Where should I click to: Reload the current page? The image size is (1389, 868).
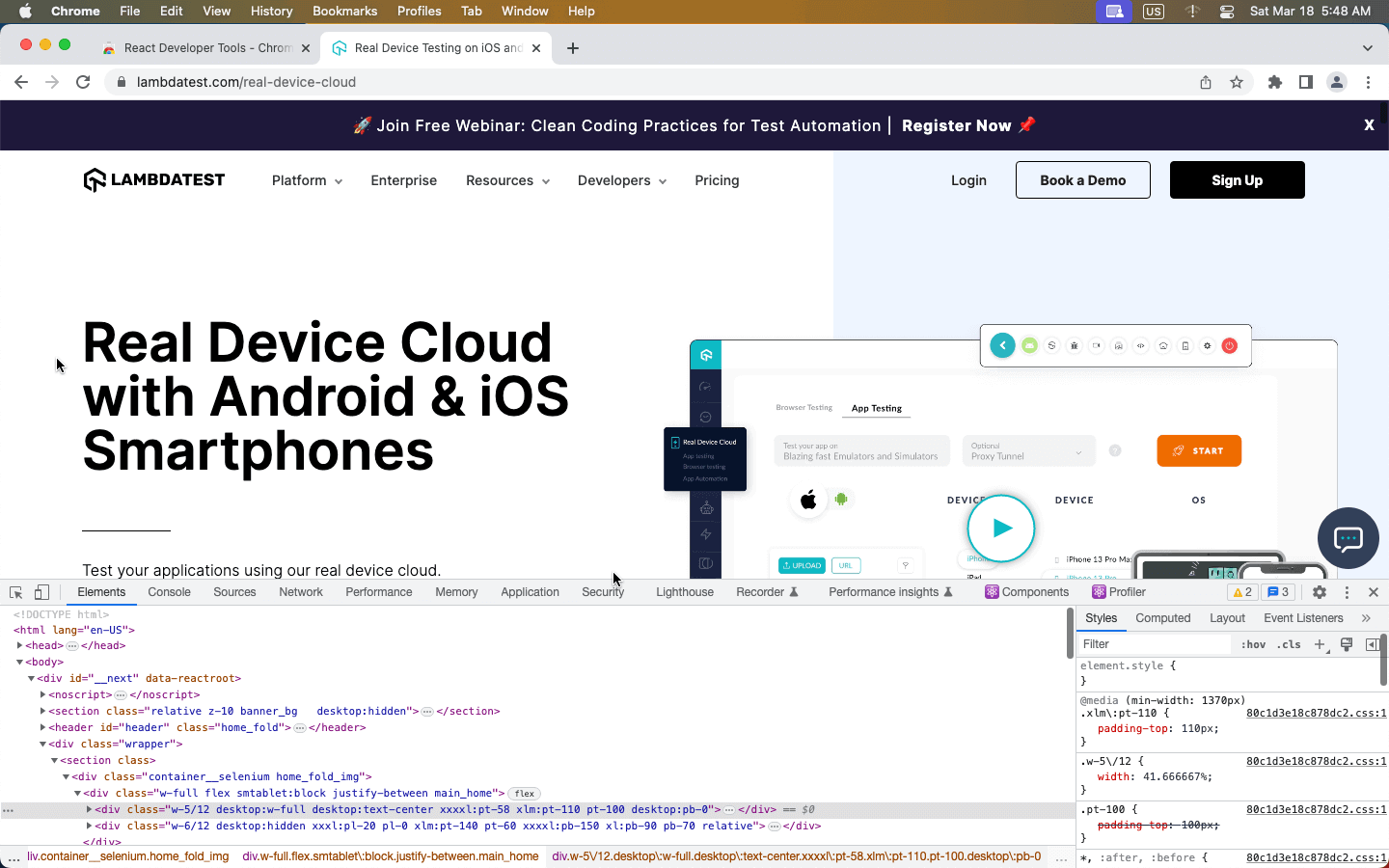(x=83, y=82)
